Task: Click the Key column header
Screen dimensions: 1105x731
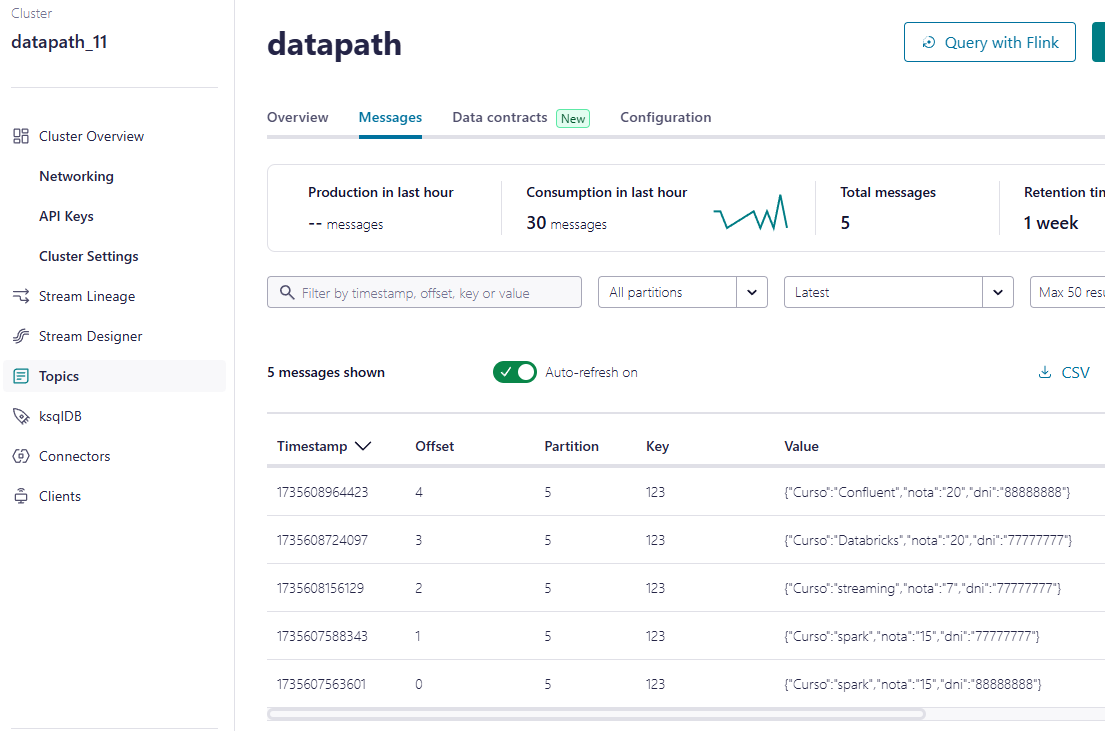Action: [x=658, y=446]
